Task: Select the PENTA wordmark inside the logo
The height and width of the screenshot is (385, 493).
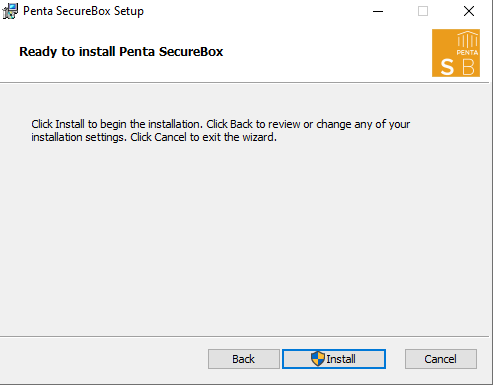Action: click(467, 52)
